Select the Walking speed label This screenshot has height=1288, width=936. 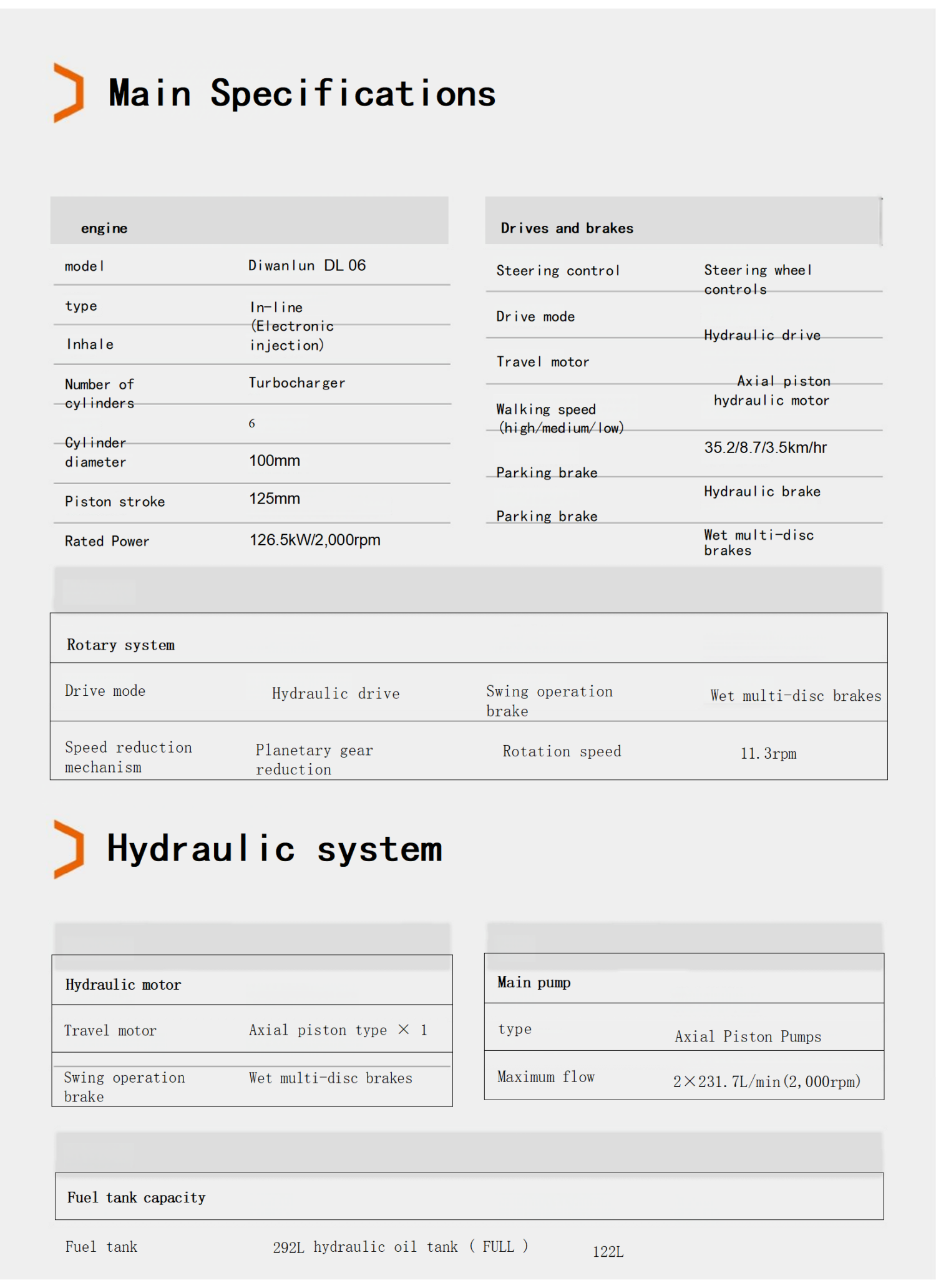pyautogui.click(x=560, y=419)
